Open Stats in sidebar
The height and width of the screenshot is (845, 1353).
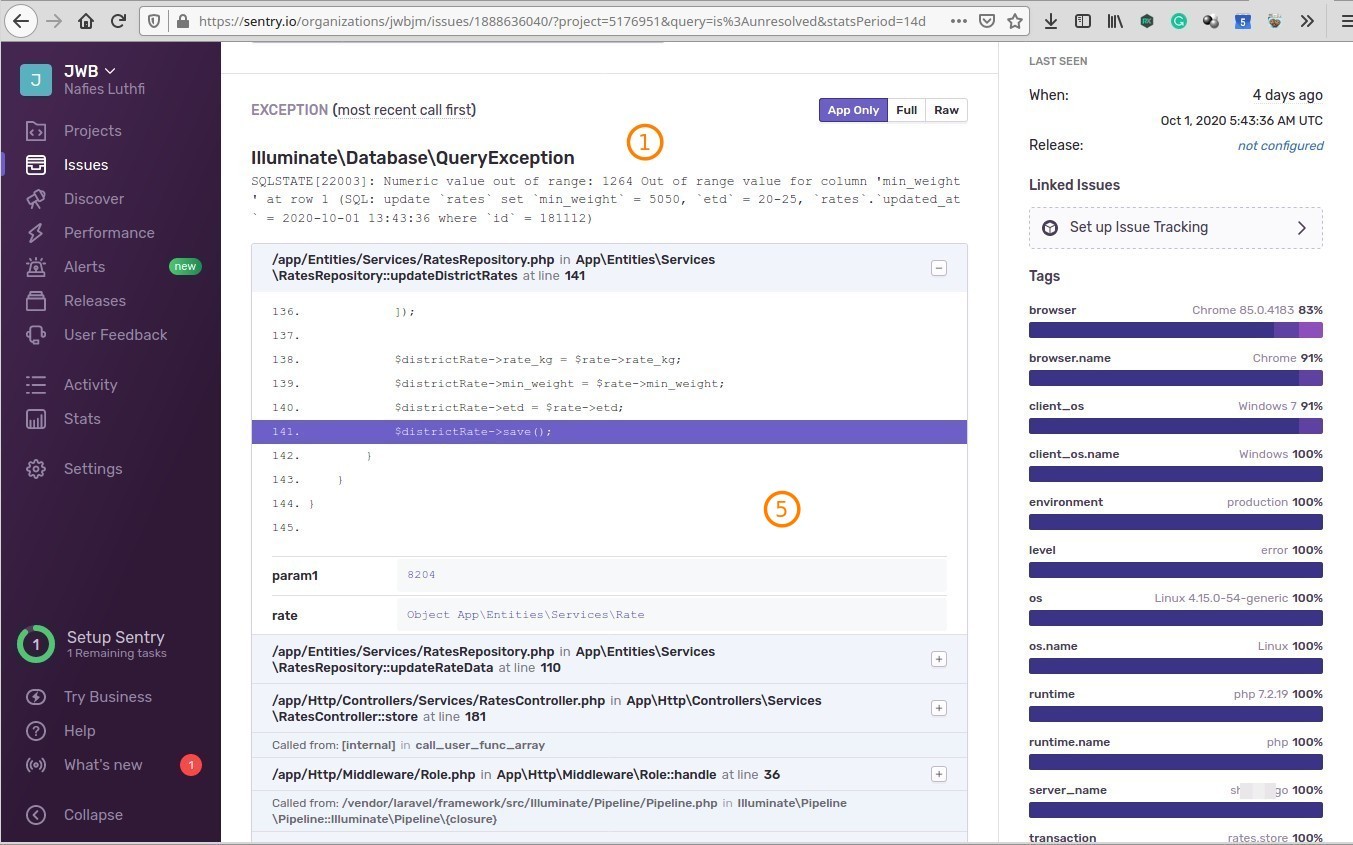[82, 419]
